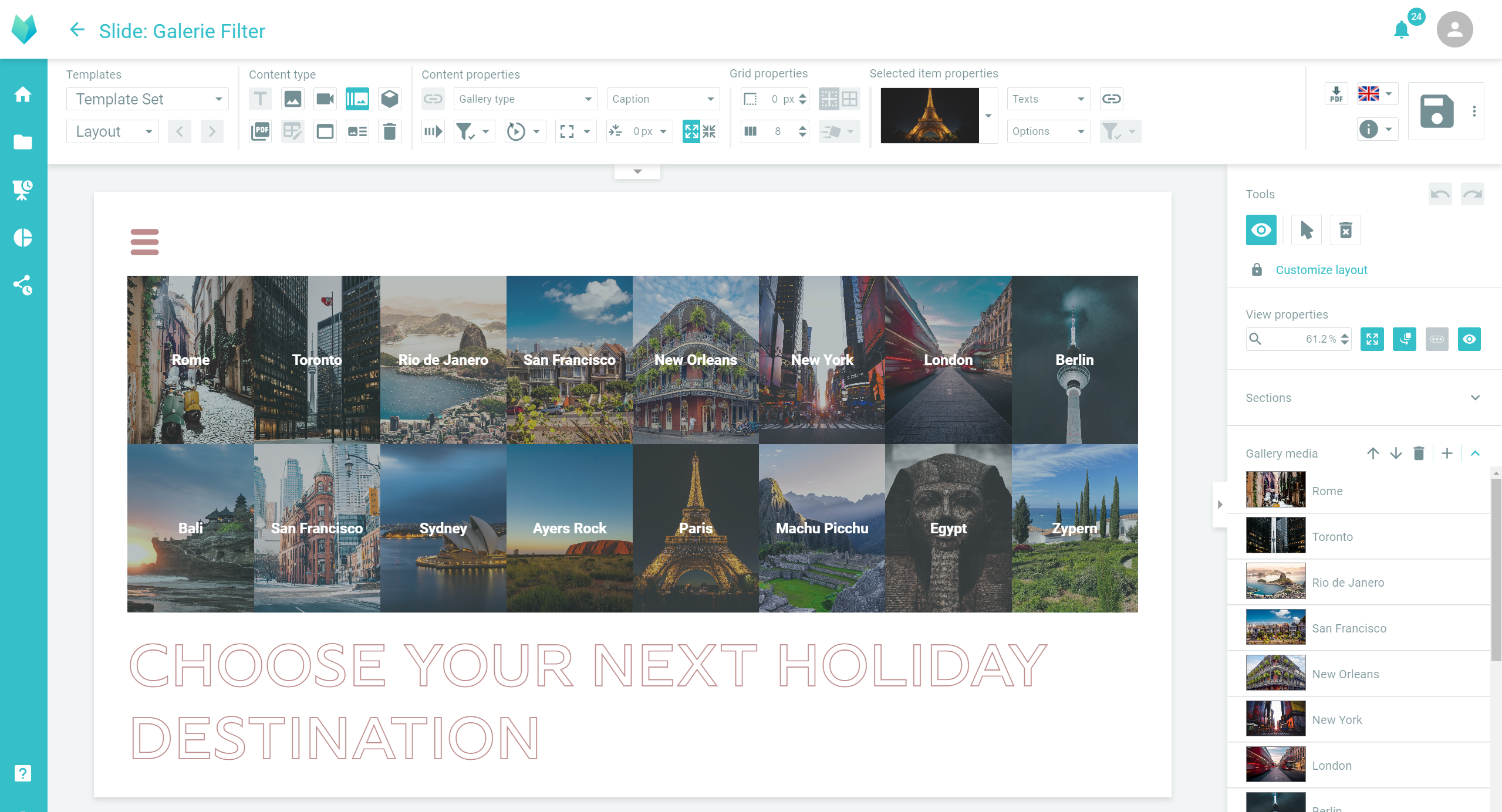Open the filter dropdown in Content properties
The width and height of the screenshot is (1502, 812).
474,131
